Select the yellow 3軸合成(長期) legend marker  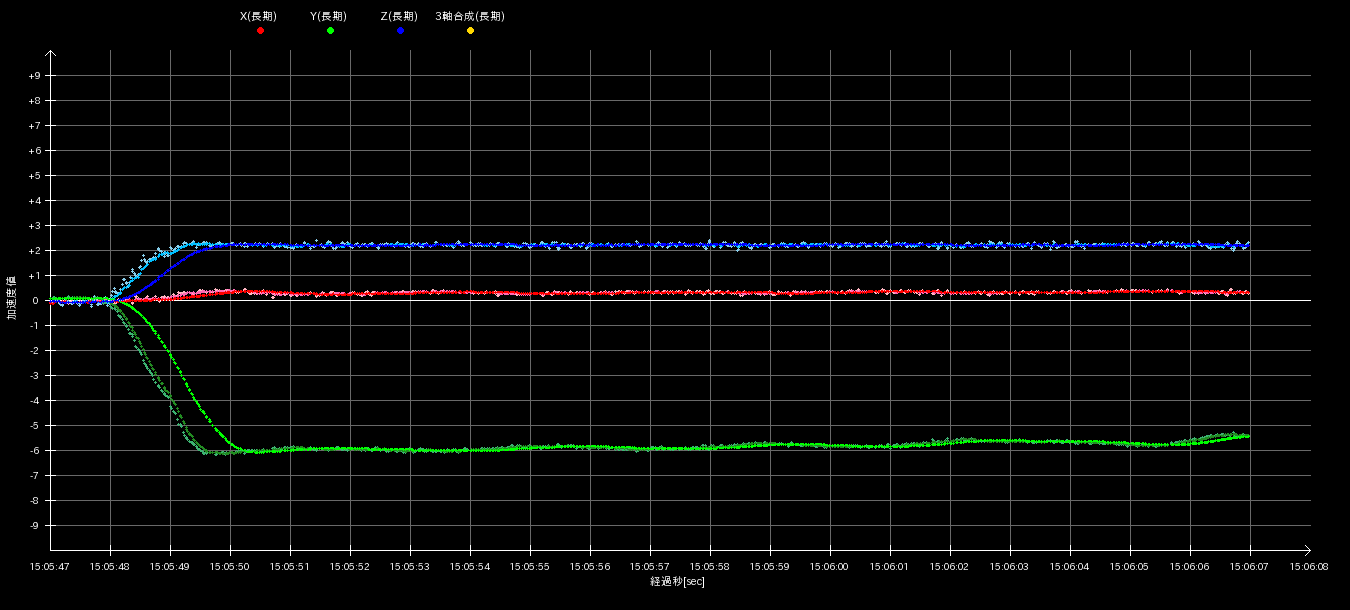[x=470, y=31]
